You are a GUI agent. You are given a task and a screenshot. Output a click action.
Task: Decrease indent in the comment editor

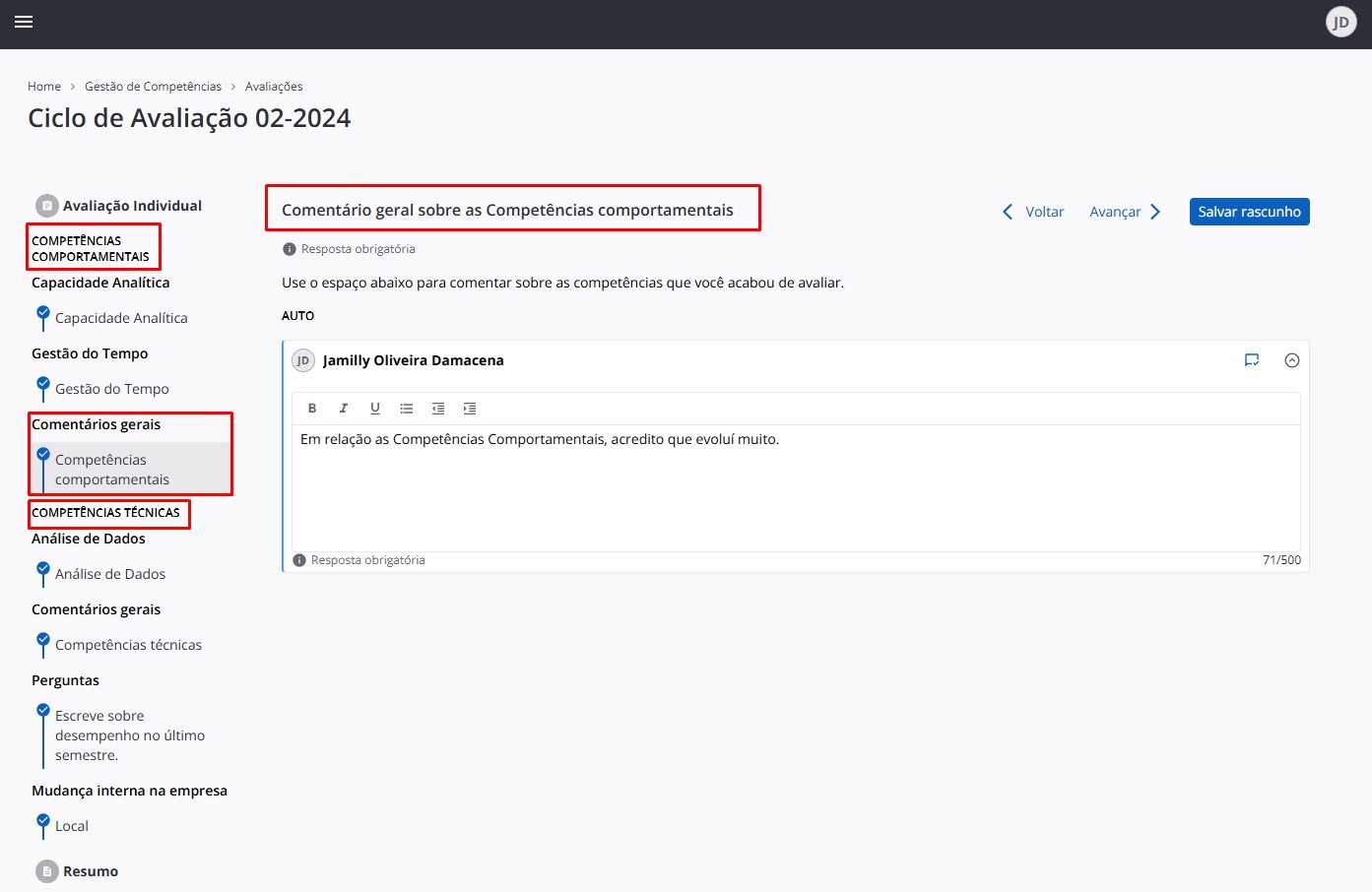coord(438,409)
